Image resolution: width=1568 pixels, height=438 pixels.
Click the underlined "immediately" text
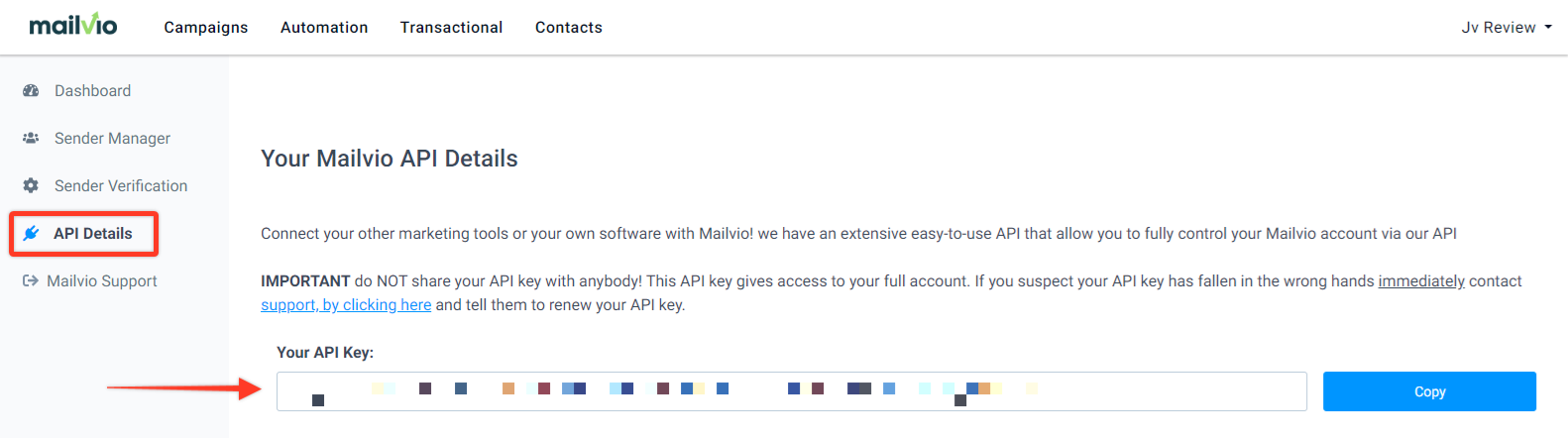[1421, 281]
